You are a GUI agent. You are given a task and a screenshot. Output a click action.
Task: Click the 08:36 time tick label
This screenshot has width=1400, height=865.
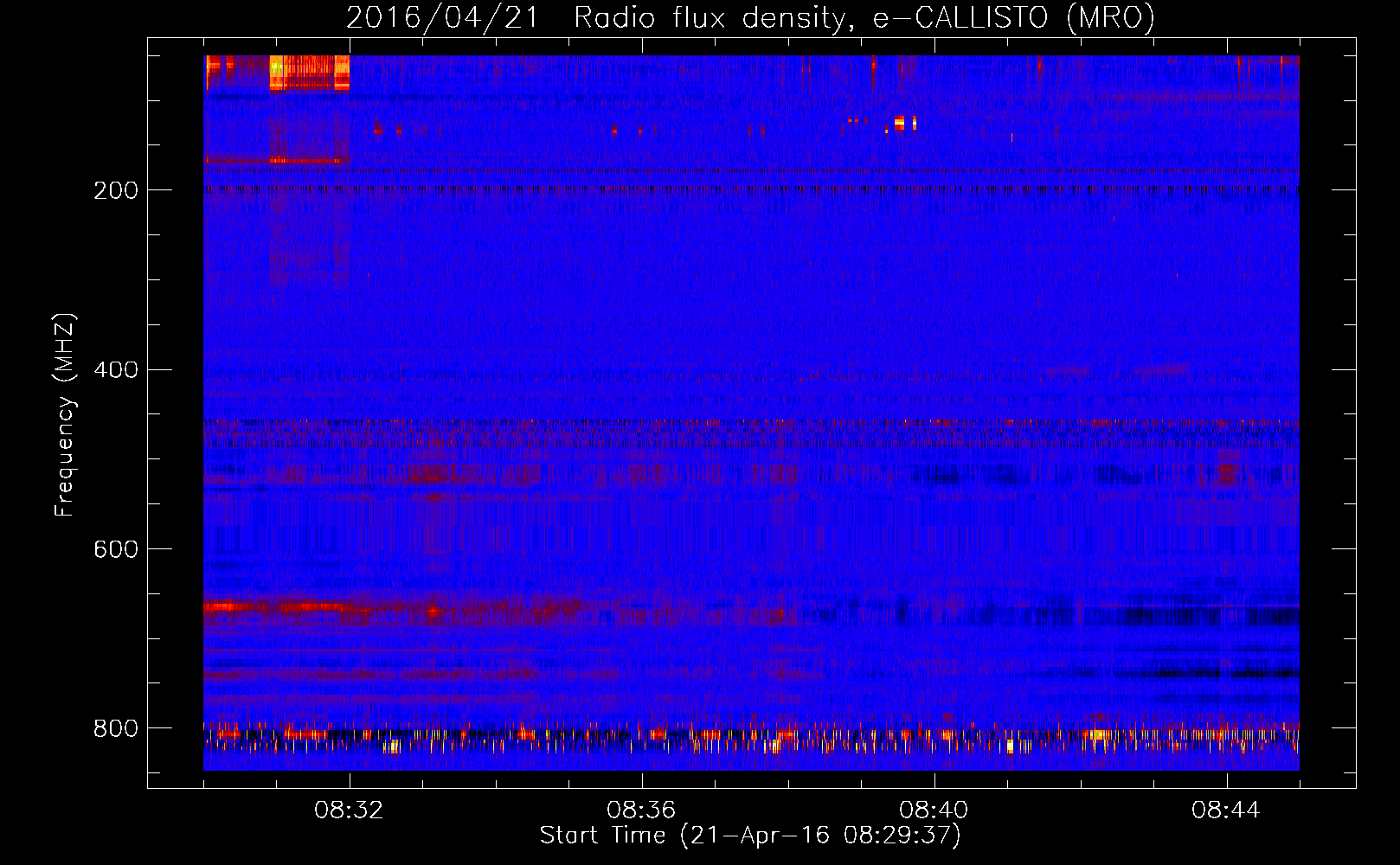[x=641, y=811]
